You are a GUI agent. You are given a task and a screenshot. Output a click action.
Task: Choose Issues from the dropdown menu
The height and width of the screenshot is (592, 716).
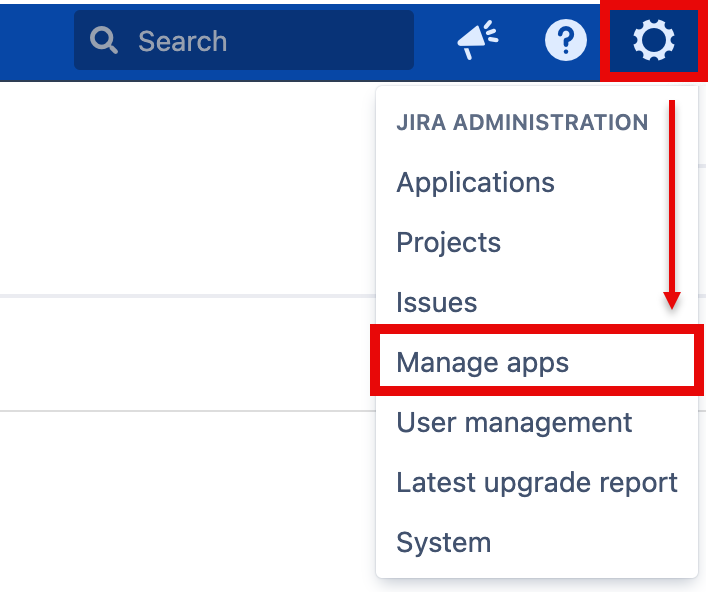[436, 303]
